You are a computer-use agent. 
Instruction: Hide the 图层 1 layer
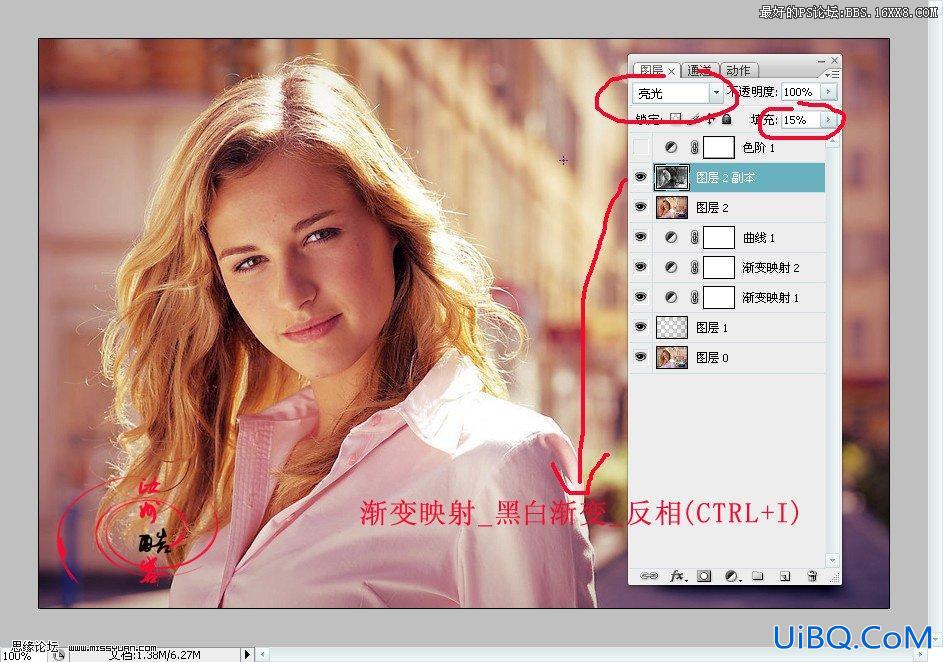click(641, 326)
